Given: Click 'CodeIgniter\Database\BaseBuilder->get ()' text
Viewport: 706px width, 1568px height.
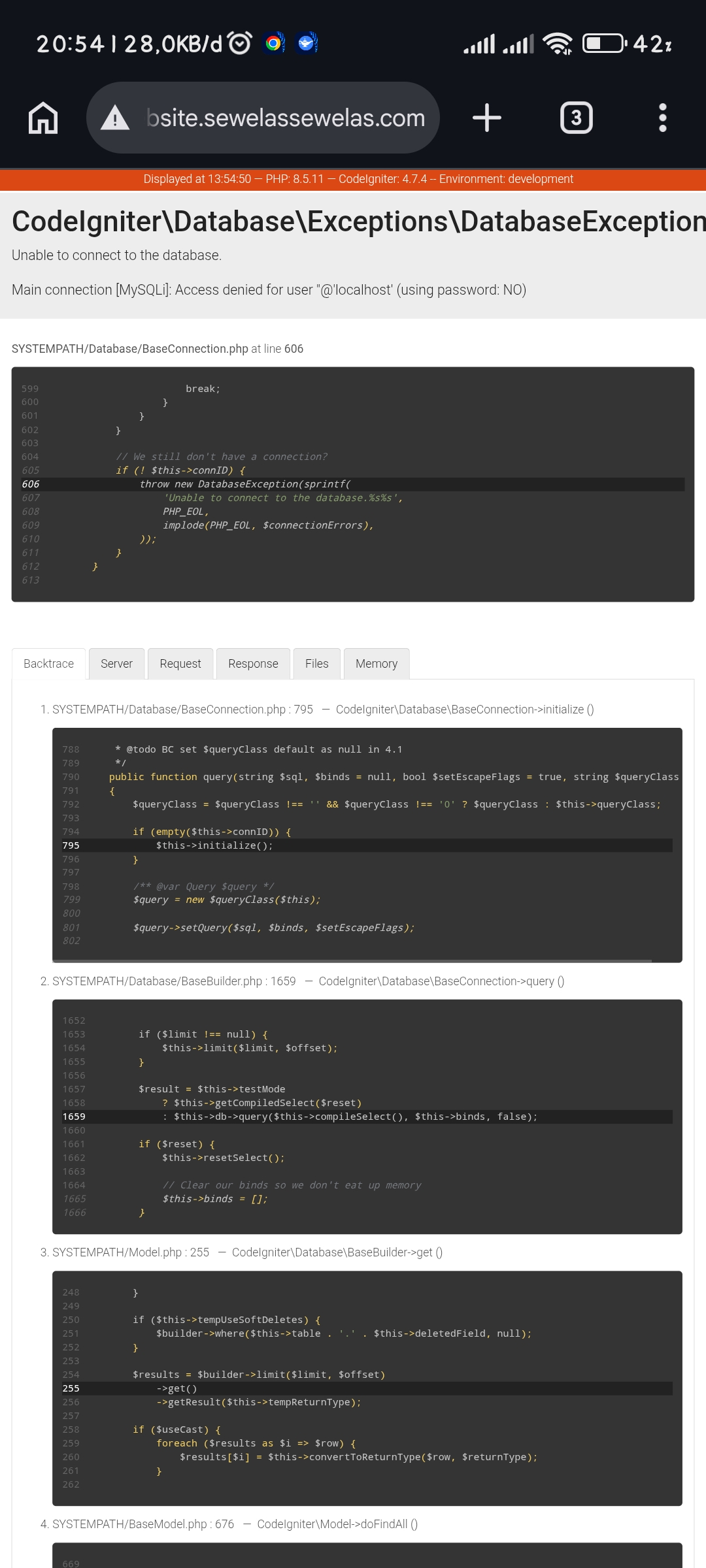Looking at the screenshot, I should (x=337, y=1252).
